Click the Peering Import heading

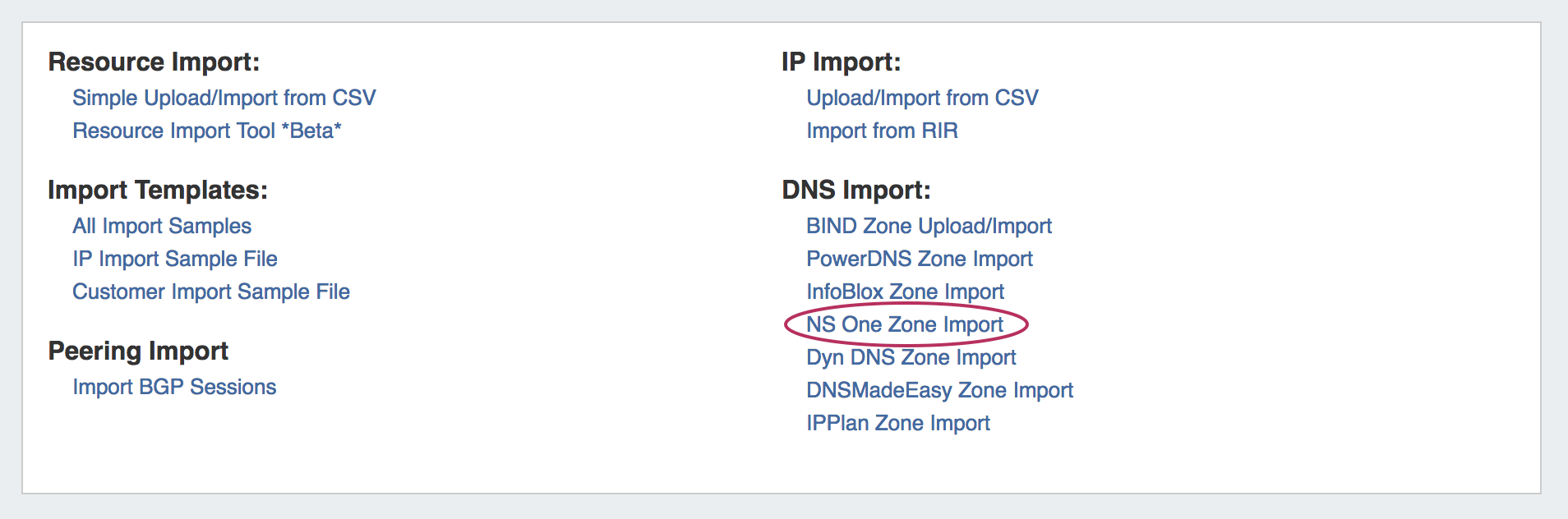138,351
